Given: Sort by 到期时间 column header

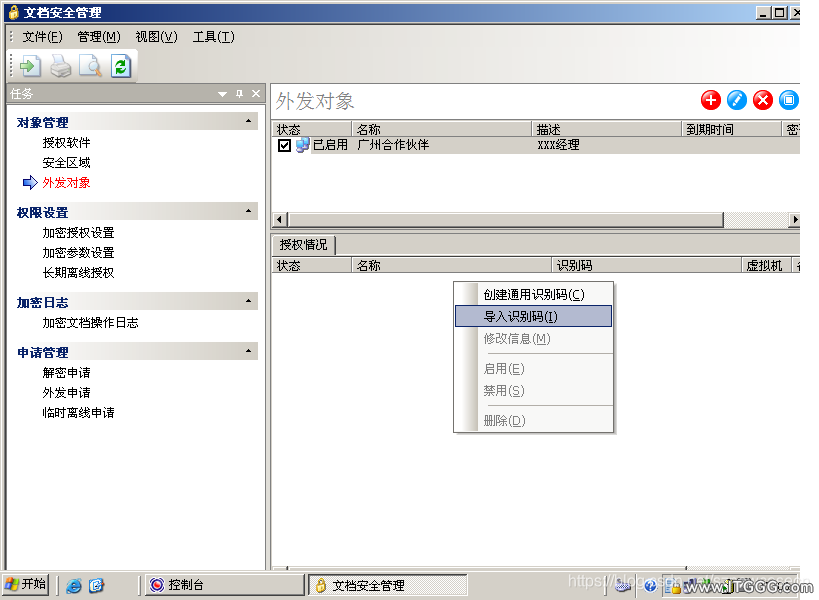Looking at the screenshot, I should pyautogui.click(x=731, y=129).
